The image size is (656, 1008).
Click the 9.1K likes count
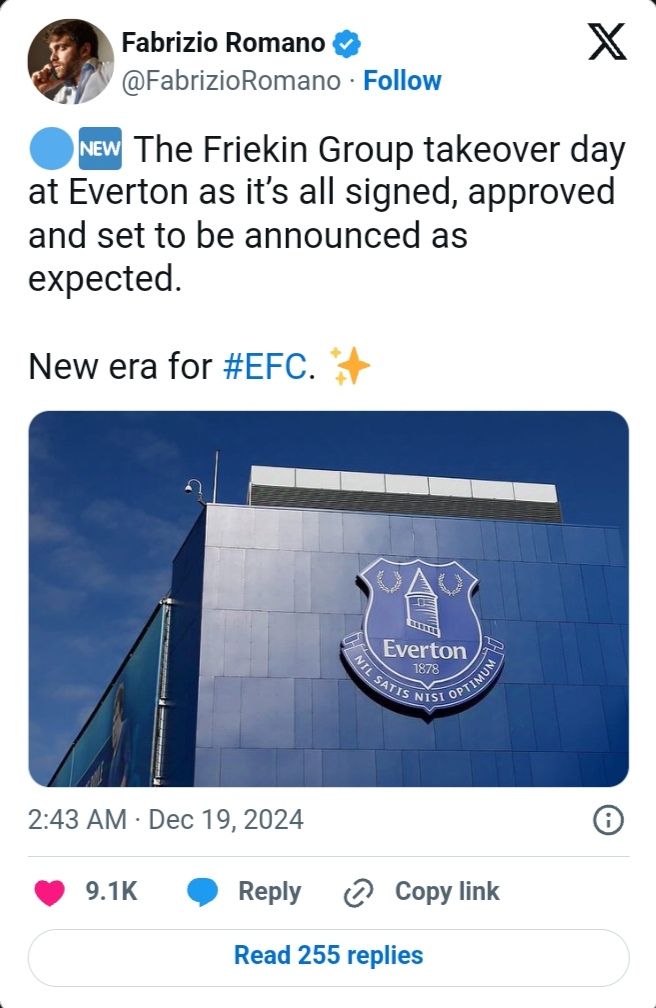tap(111, 892)
